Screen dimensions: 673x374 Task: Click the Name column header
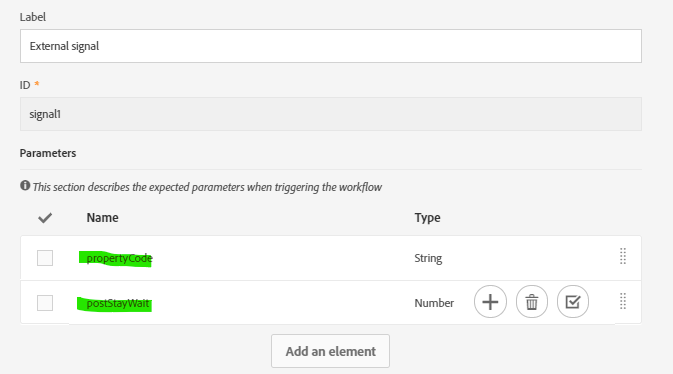point(102,218)
